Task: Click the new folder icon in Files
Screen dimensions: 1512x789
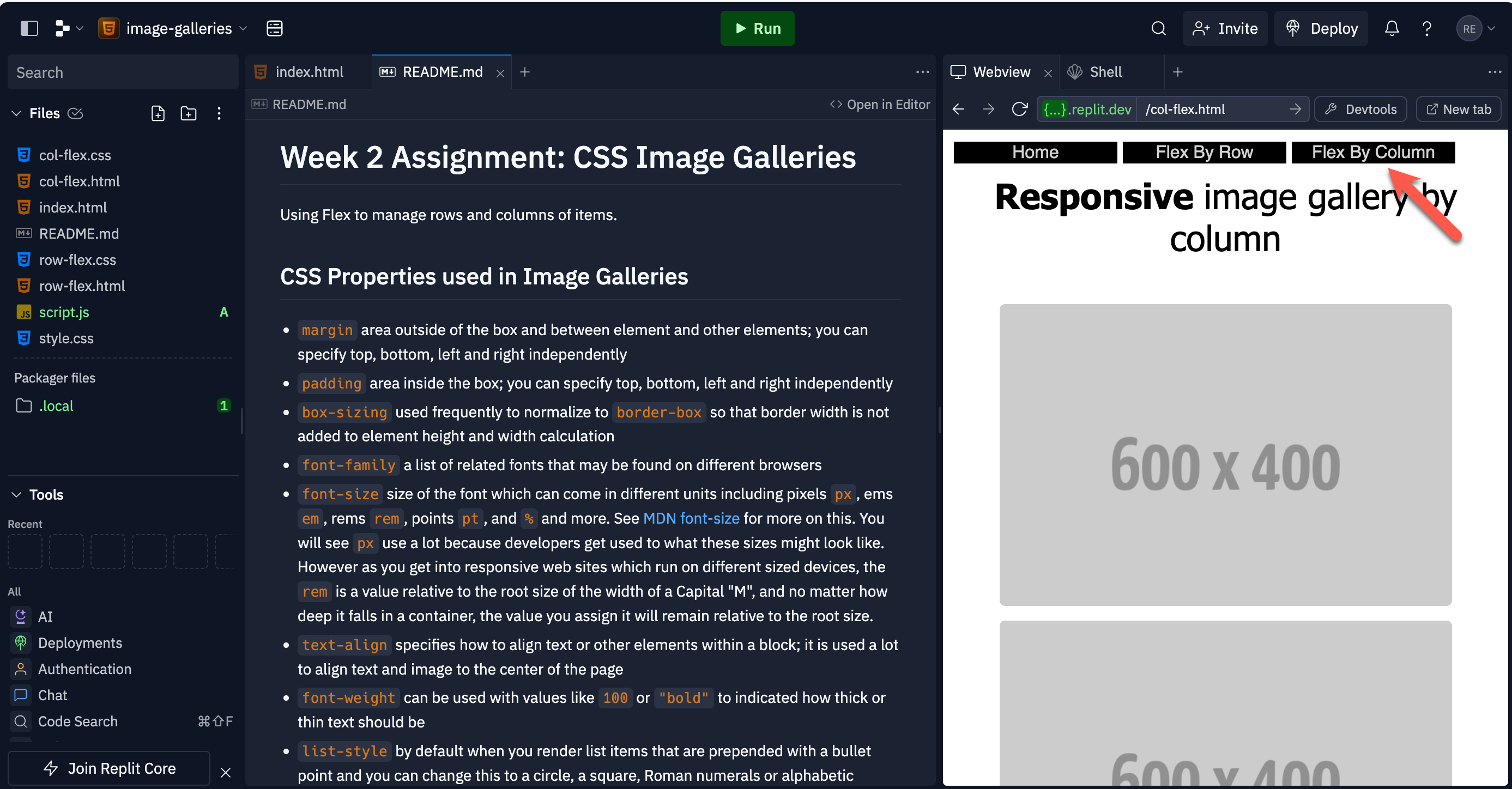Action: point(189,113)
